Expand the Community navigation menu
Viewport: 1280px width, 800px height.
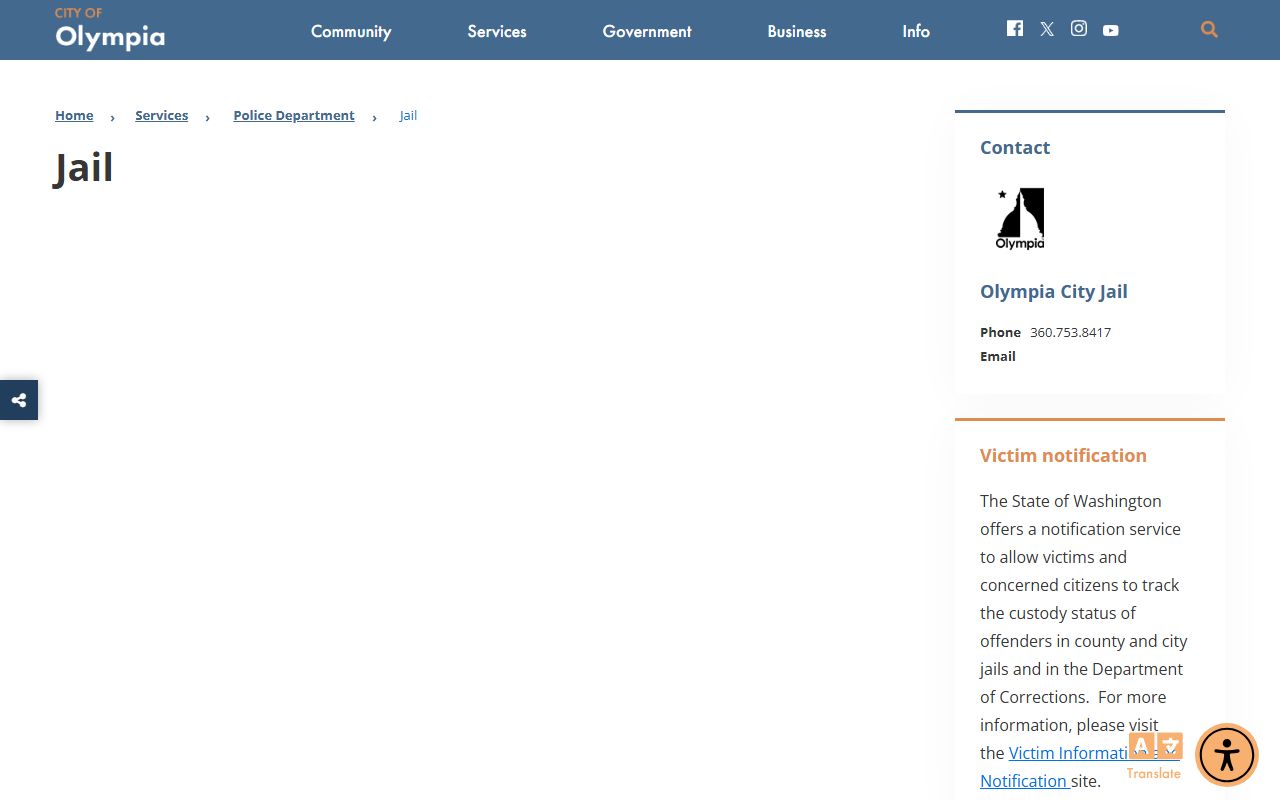[x=351, y=31]
